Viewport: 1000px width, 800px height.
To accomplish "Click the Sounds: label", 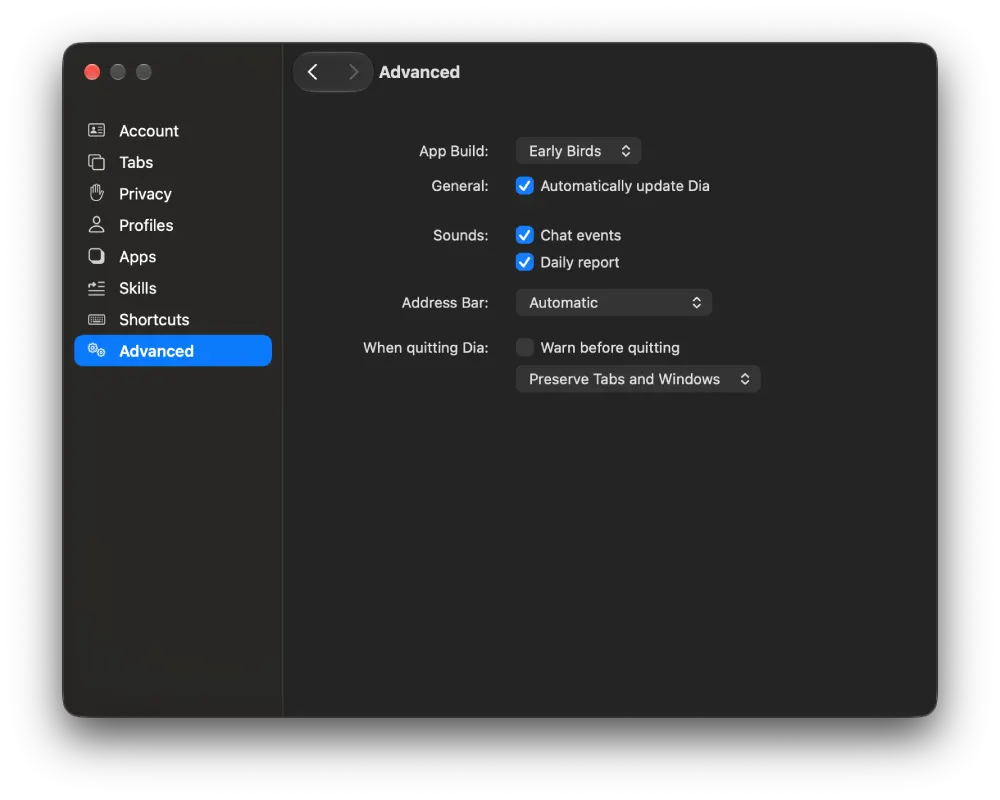I will click(460, 235).
